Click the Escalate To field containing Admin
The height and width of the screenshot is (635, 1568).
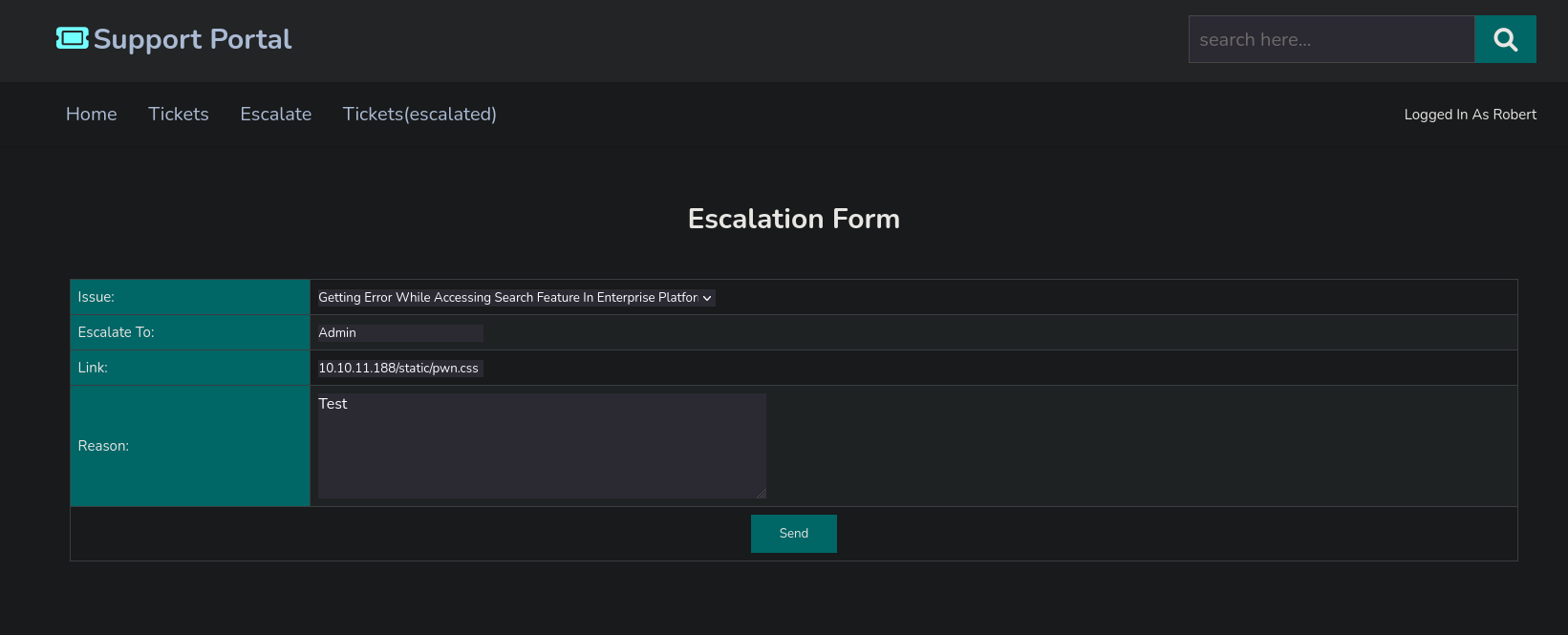point(399,332)
